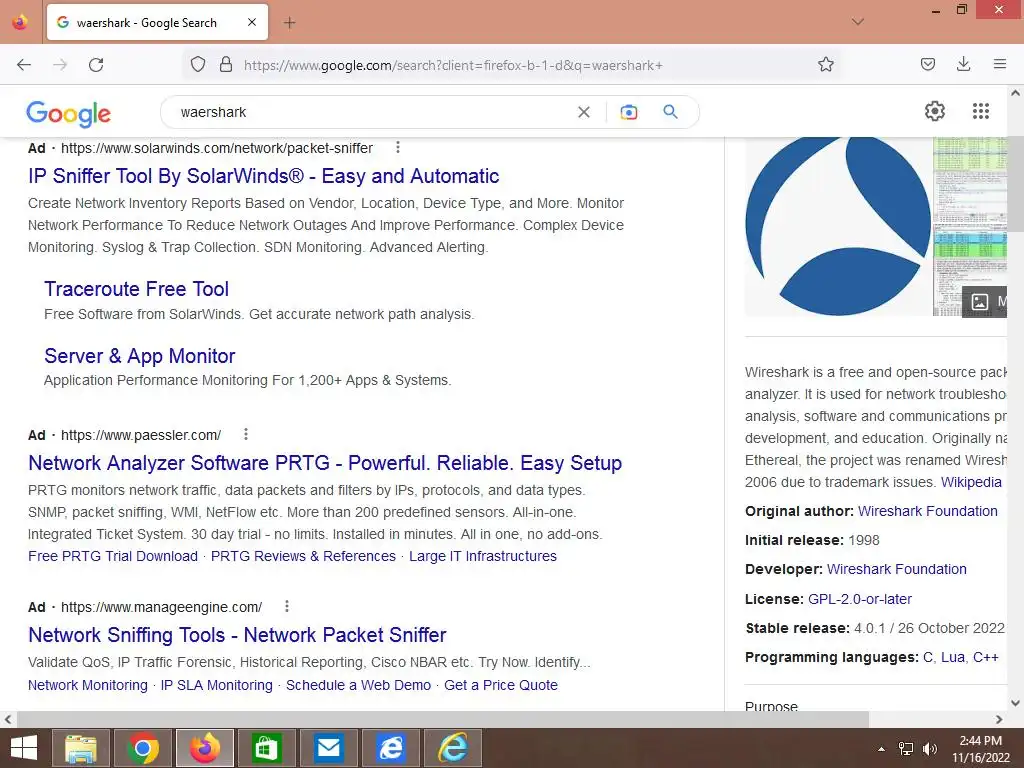The width and height of the screenshot is (1024, 768).
Task: Expand the list all tabs chevron
Action: 858,22
